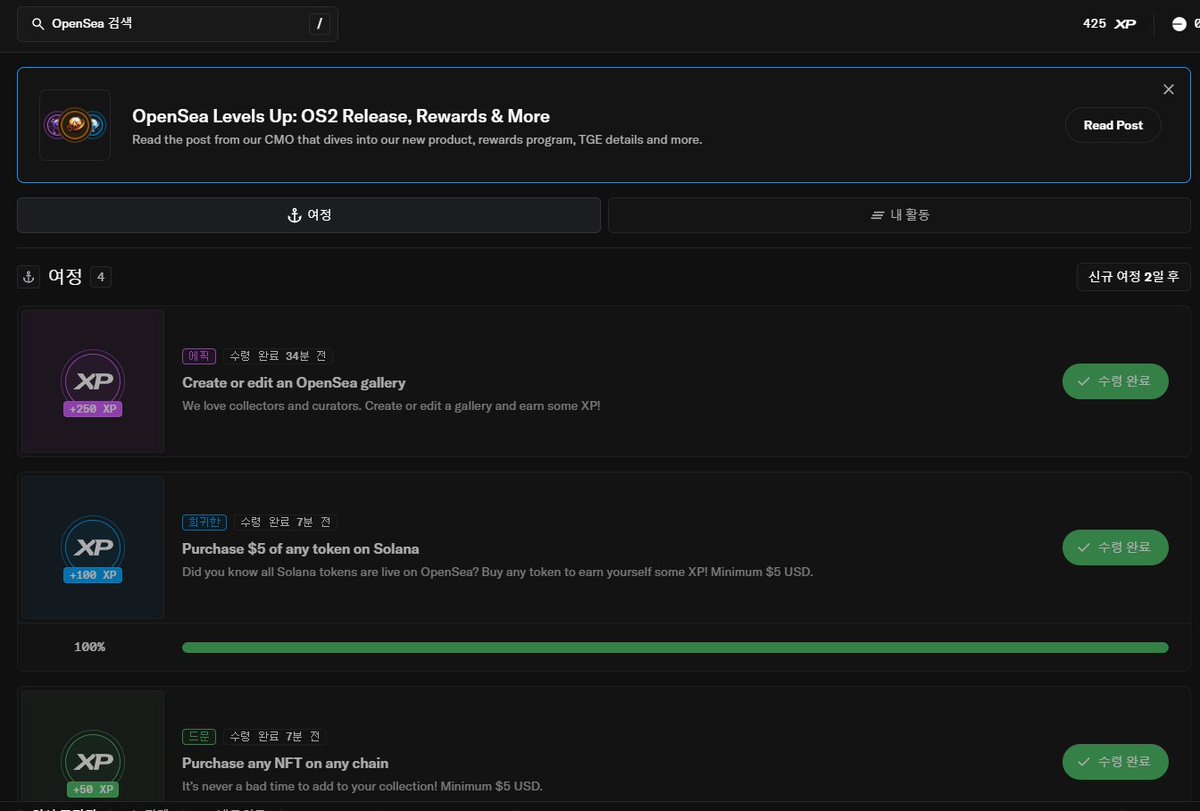Click the voyage count badge showing 4

(x=101, y=277)
